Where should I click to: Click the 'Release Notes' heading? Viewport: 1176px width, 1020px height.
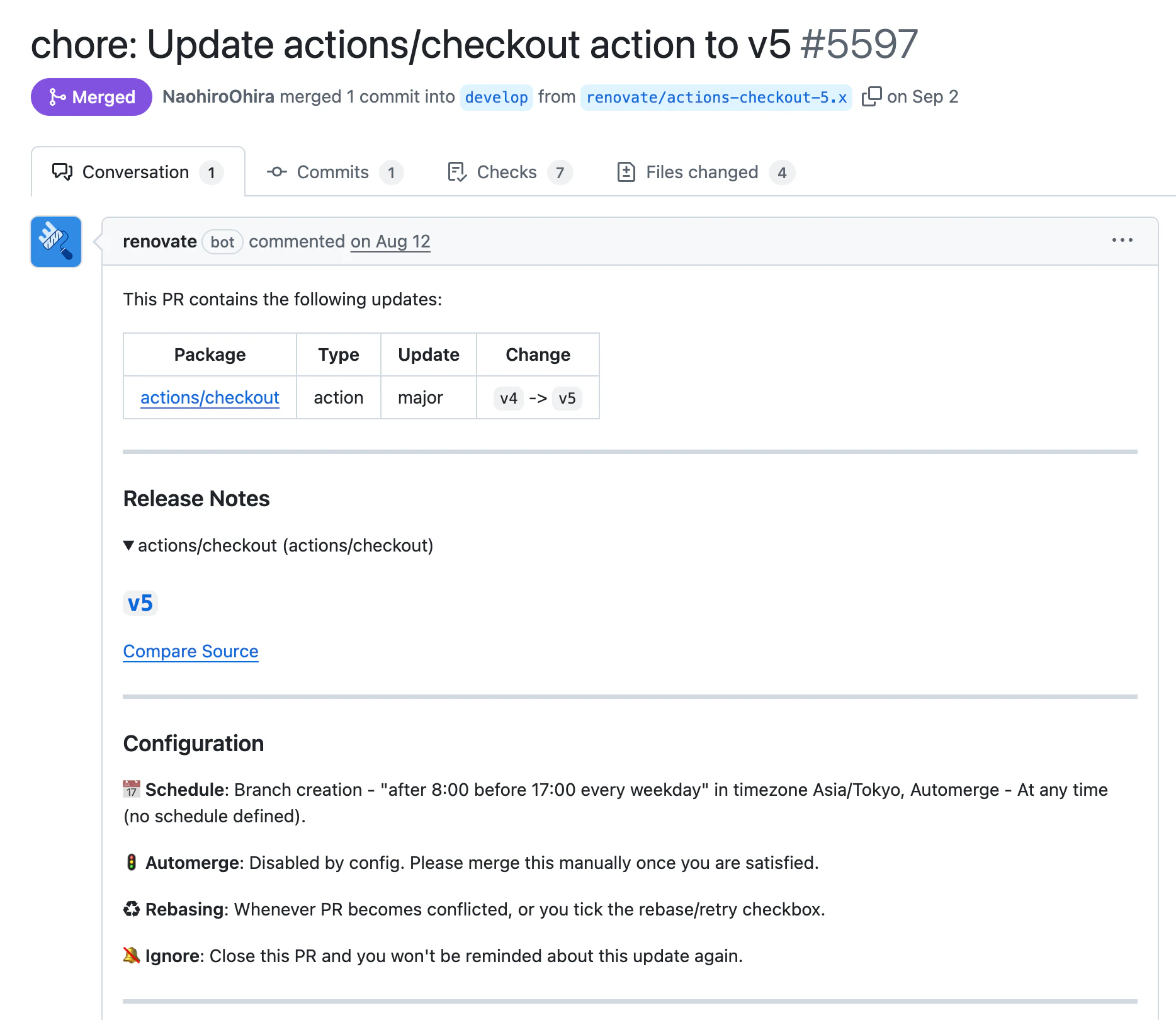coord(196,499)
